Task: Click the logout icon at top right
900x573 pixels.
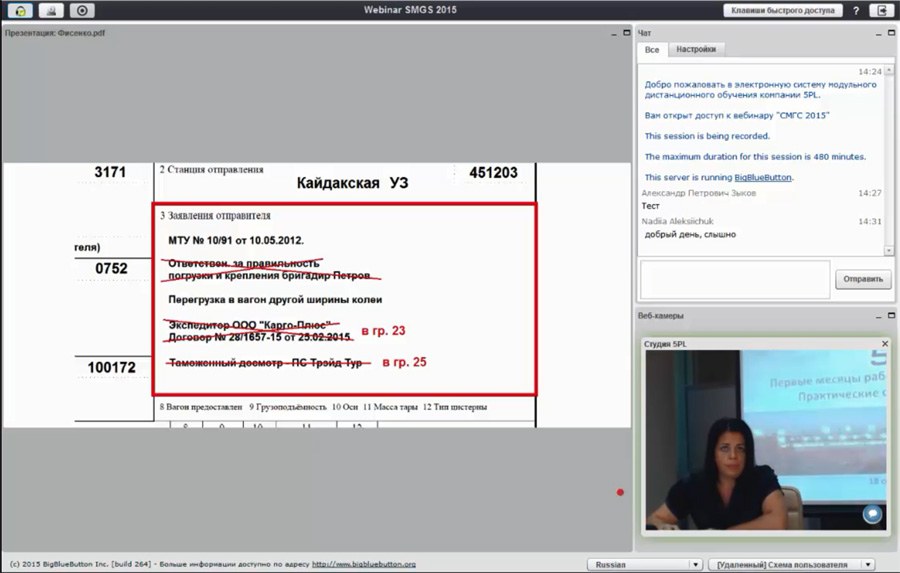Action: click(883, 10)
